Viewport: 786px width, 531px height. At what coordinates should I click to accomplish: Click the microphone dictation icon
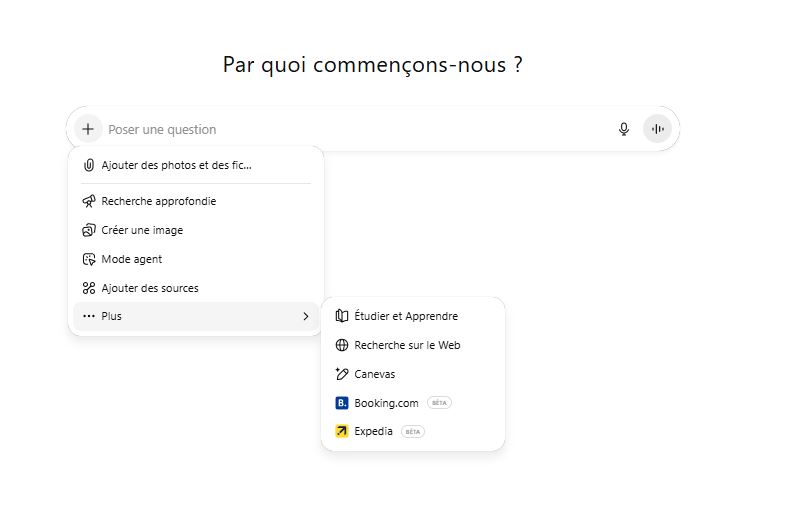[x=624, y=129]
